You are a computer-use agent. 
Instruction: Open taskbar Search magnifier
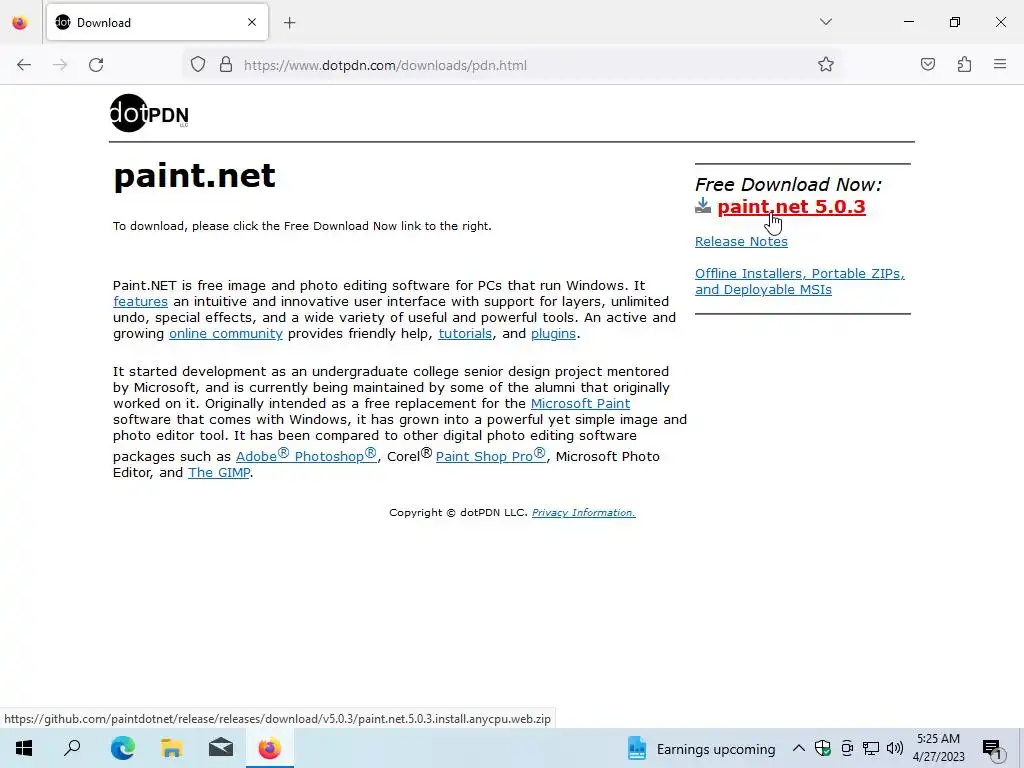pos(72,748)
